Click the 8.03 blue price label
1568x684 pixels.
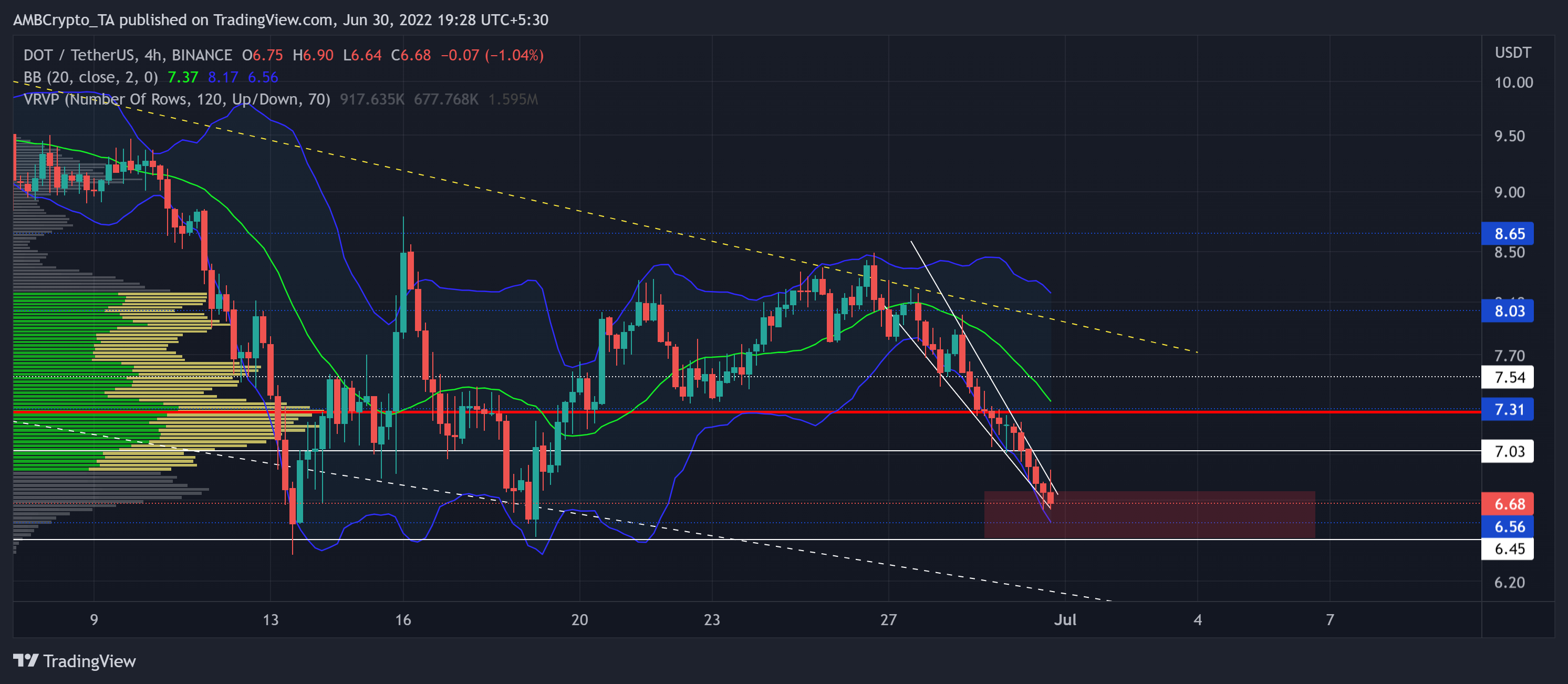click(1508, 311)
